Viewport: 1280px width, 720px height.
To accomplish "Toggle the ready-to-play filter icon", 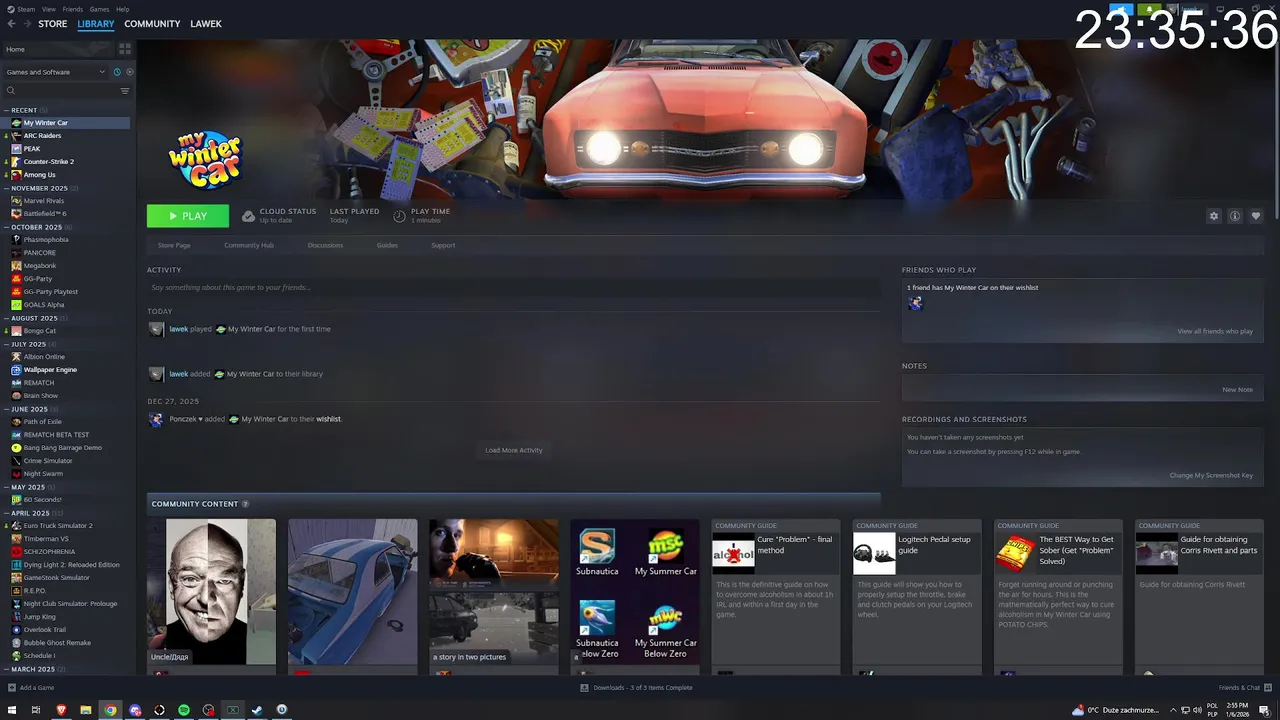I will coord(129,72).
